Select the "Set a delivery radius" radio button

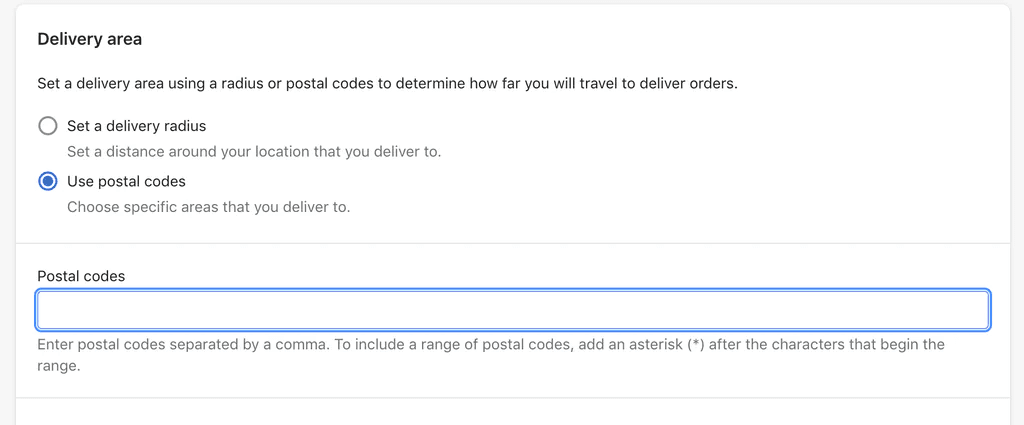click(47, 126)
